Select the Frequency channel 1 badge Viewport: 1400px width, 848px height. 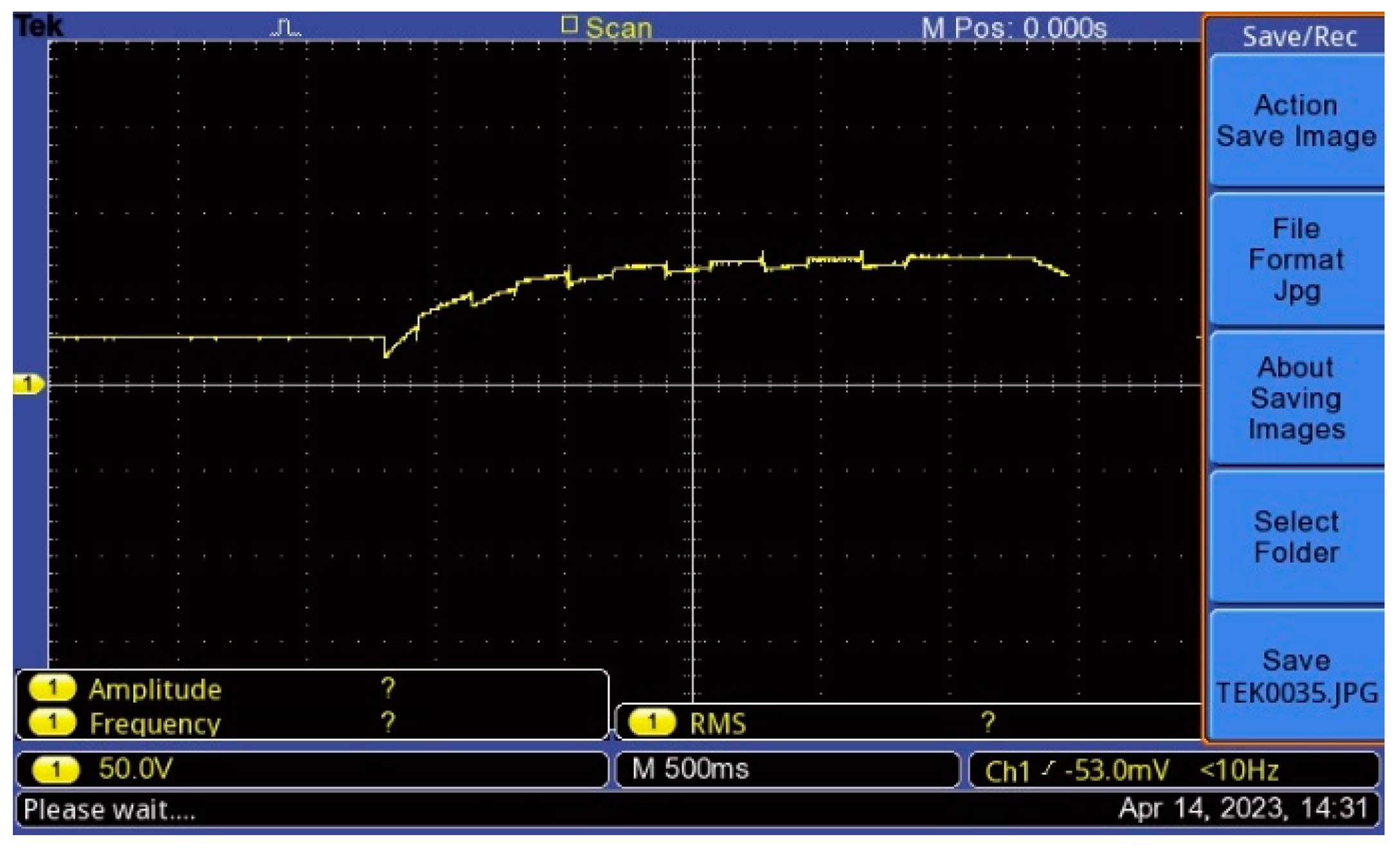52,723
